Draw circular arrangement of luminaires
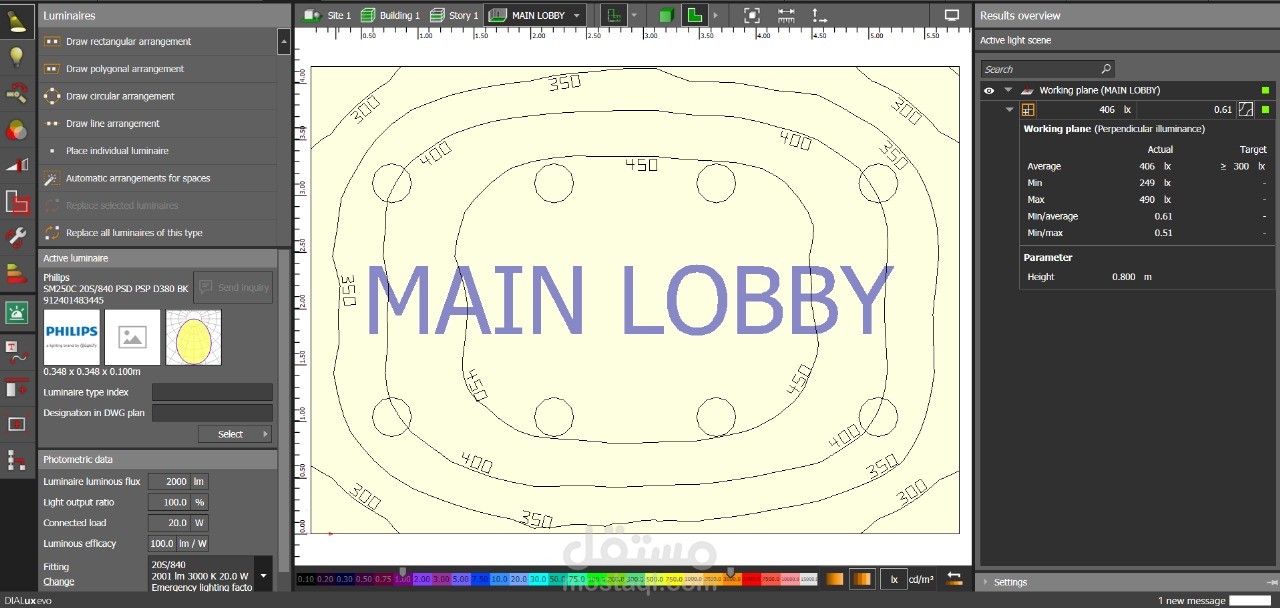The width and height of the screenshot is (1280, 608). pyautogui.click(x=158, y=96)
